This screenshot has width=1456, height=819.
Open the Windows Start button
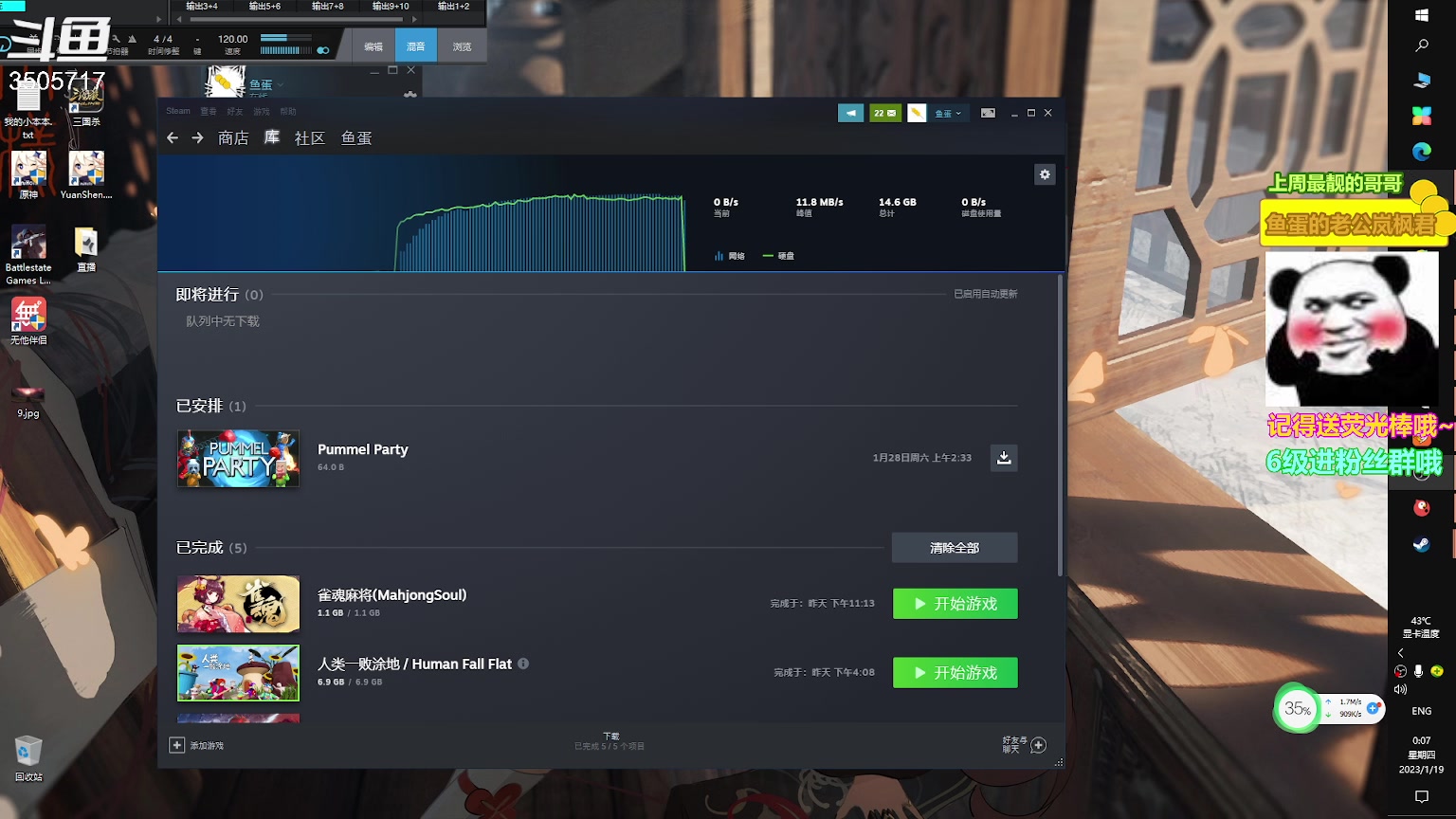click(x=1421, y=15)
